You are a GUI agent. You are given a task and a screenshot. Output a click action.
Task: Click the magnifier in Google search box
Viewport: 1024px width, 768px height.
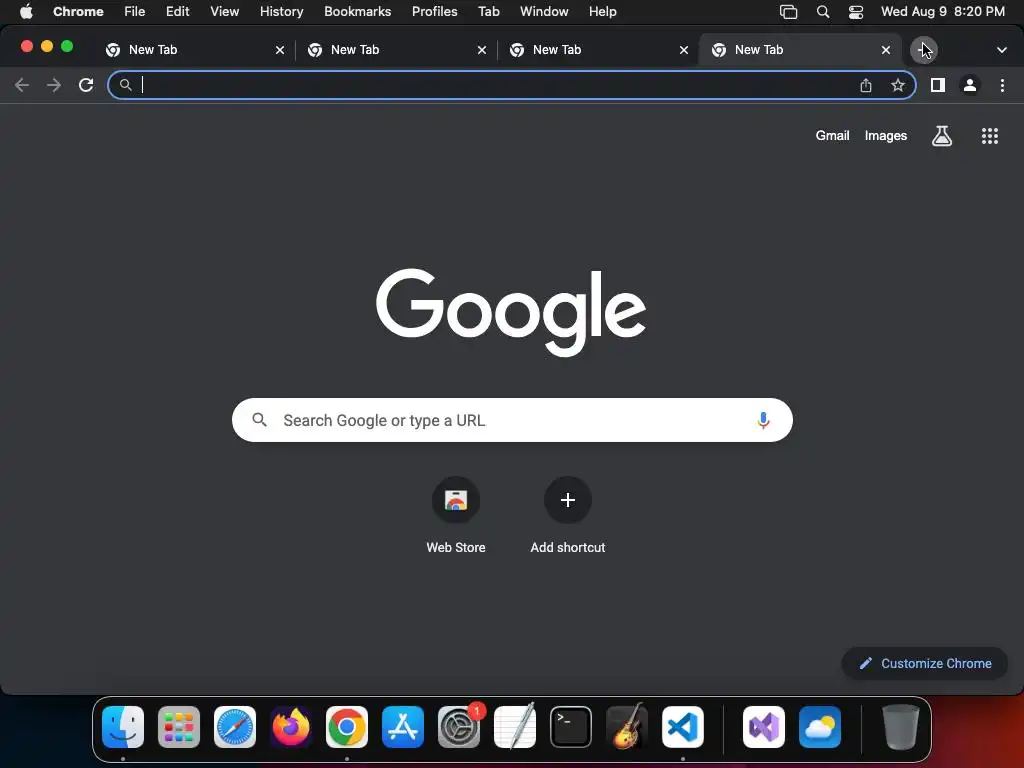pyautogui.click(x=259, y=420)
